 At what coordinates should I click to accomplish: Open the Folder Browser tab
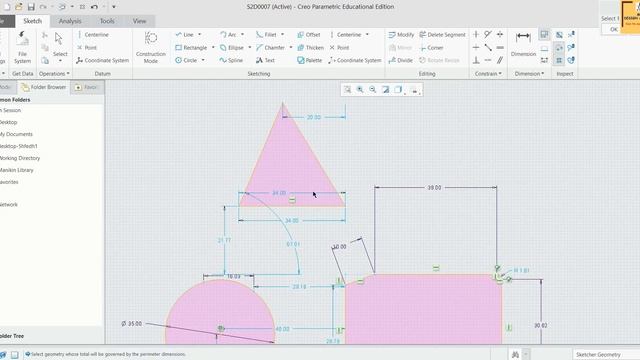coord(44,87)
